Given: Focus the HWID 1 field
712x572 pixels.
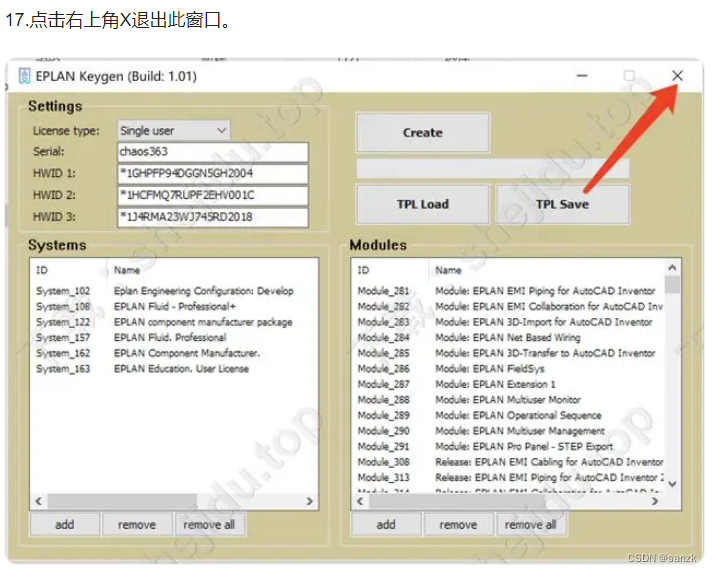Looking at the screenshot, I should [213, 173].
